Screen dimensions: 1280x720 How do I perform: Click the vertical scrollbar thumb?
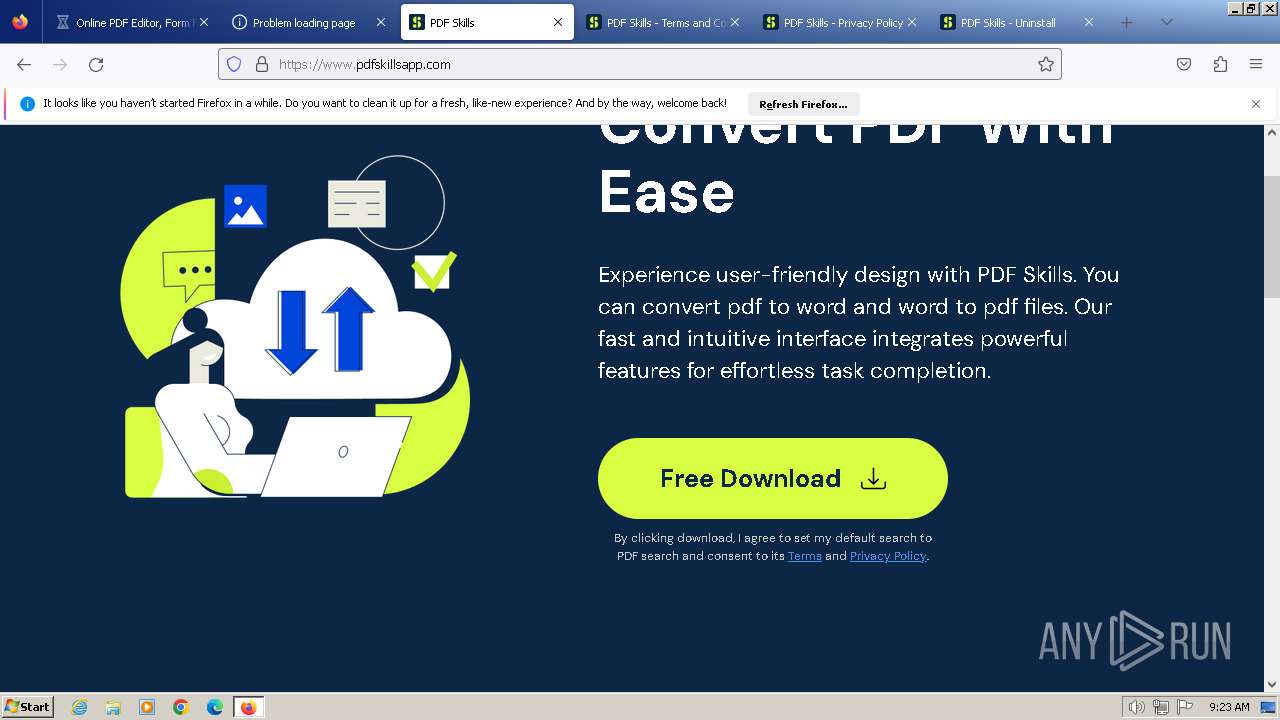(x=1272, y=236)
